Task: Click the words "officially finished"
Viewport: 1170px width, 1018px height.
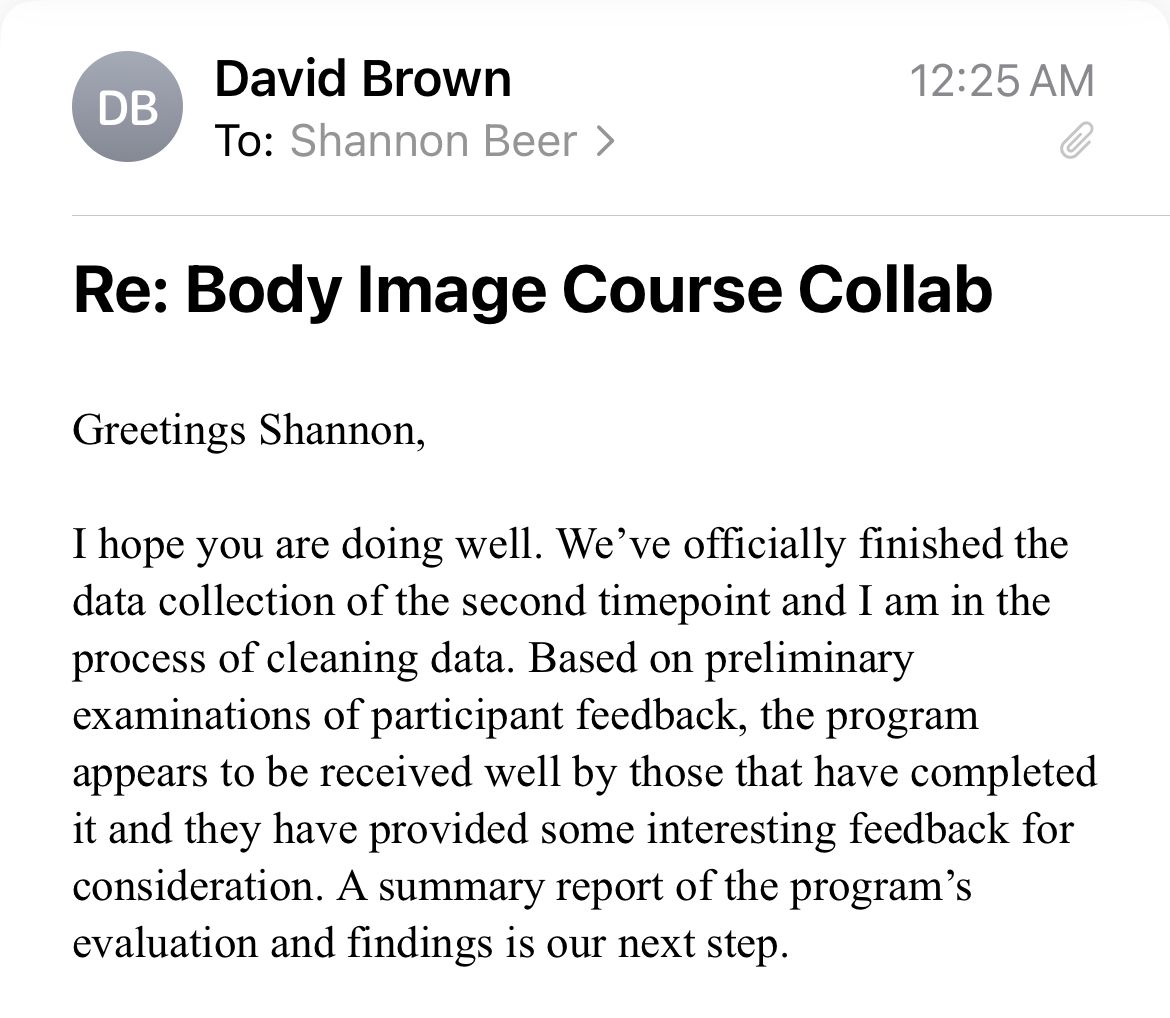Action: pyautogui.click(x=793, y=545)
